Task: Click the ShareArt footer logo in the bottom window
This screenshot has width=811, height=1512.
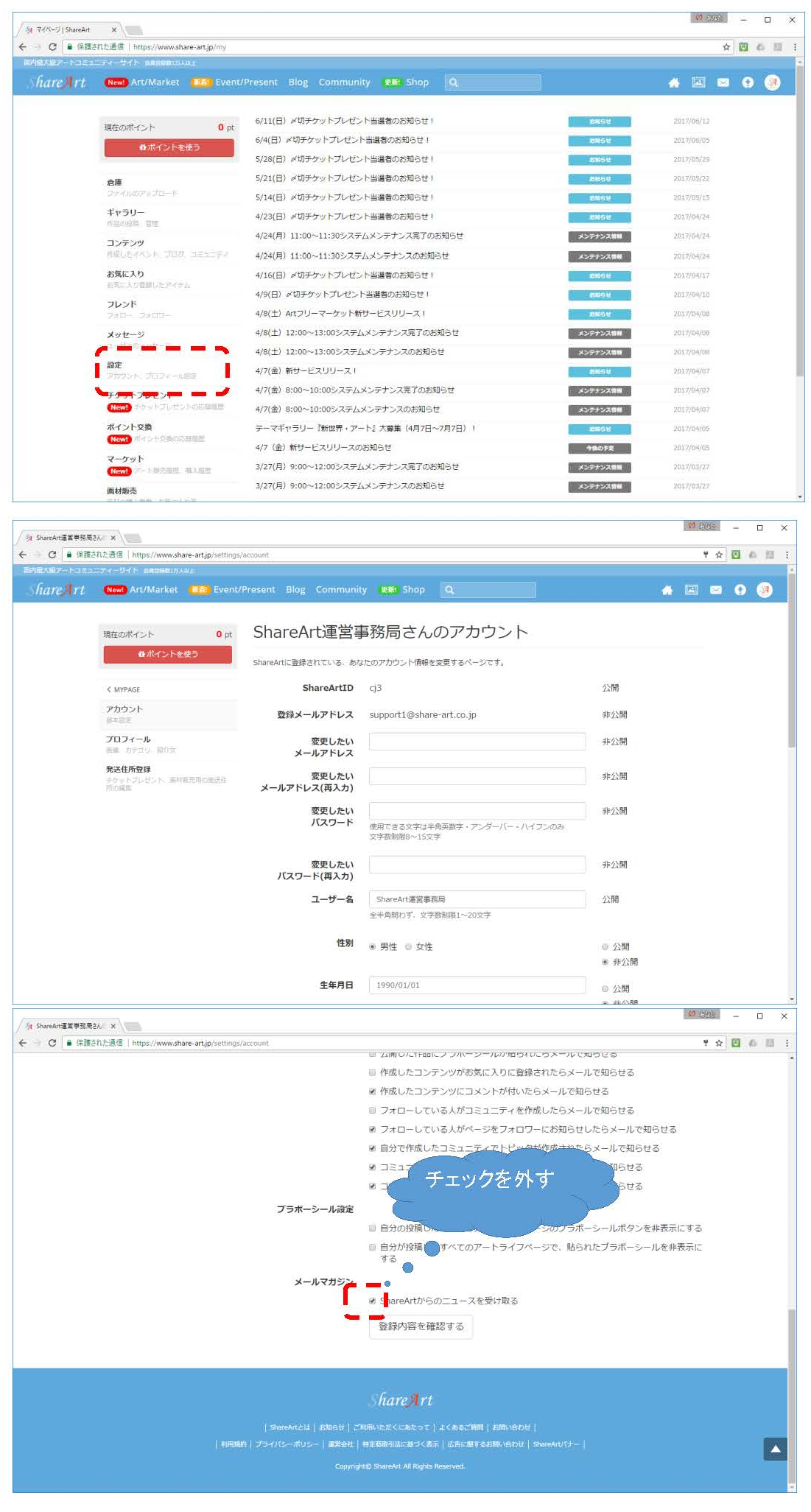Action: coord(401,1400)
